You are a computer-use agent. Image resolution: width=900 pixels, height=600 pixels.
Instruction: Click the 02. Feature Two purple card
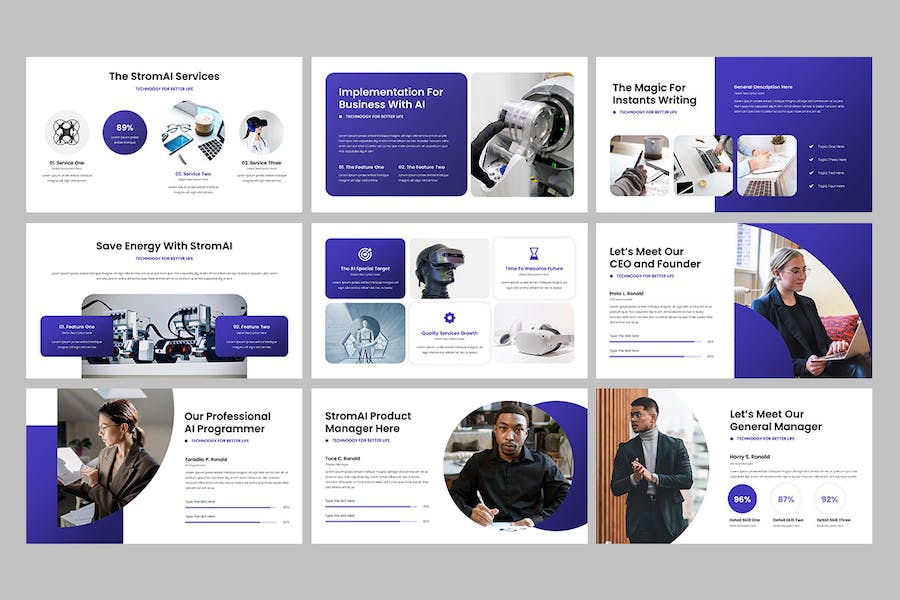coord(251,336)
